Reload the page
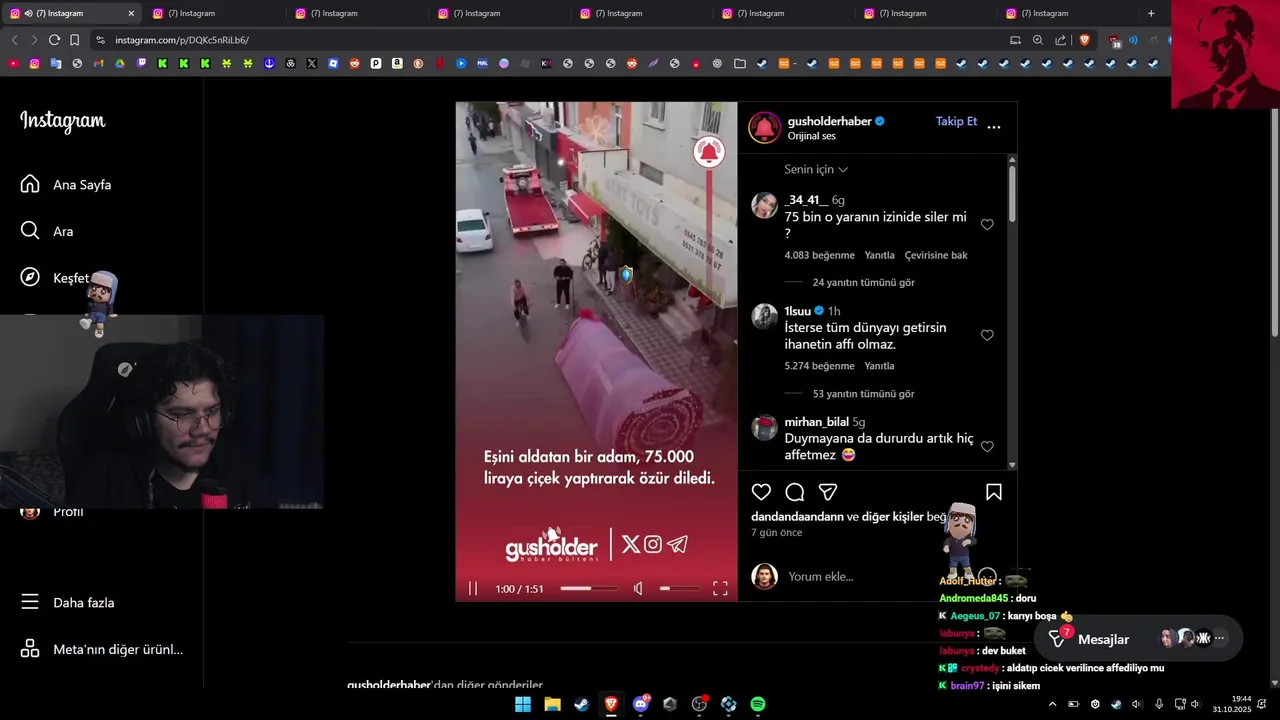The width and height of the screenshot is (1280, 720). coord(54,40)
